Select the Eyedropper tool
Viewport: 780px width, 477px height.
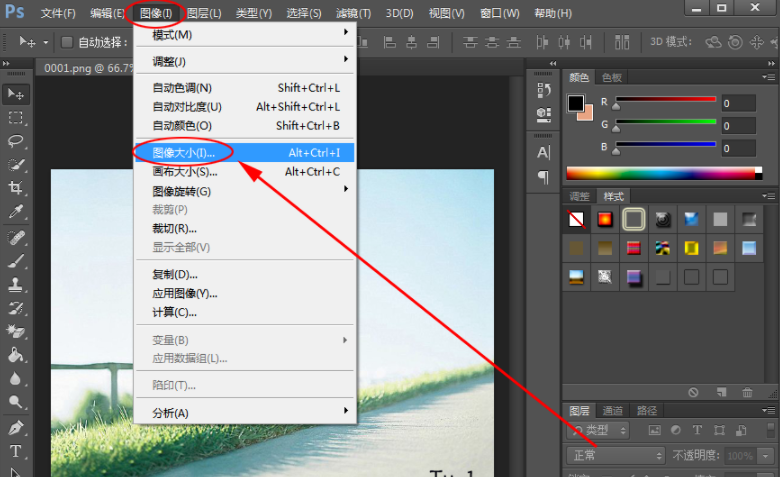pos(15,211)
